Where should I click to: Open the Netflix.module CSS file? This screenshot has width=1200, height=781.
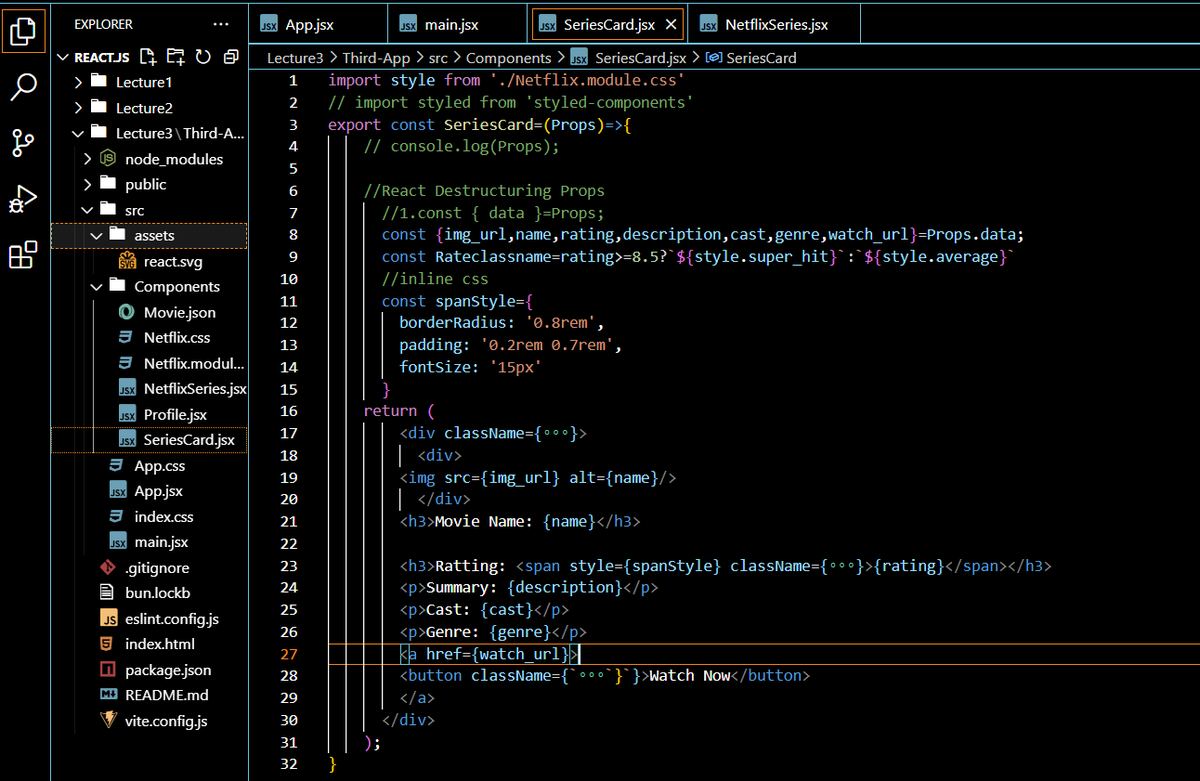tap(193, 363)
